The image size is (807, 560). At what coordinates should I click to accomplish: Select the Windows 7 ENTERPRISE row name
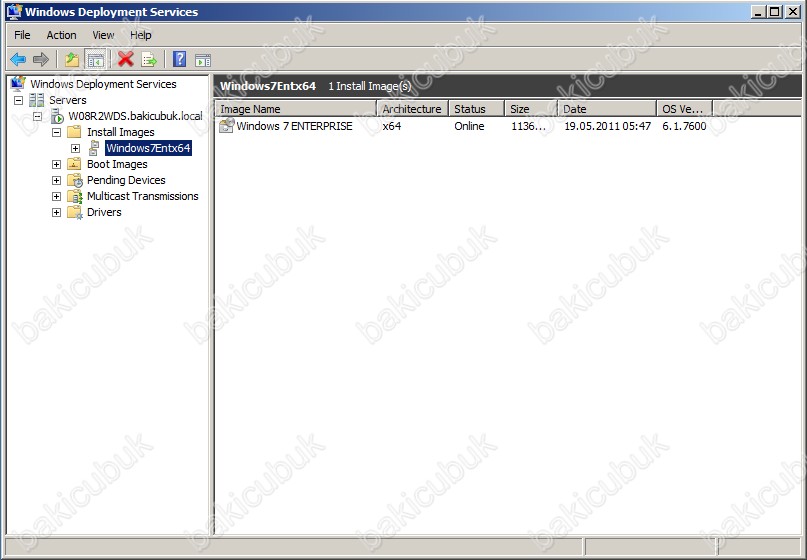coord(294,126)
